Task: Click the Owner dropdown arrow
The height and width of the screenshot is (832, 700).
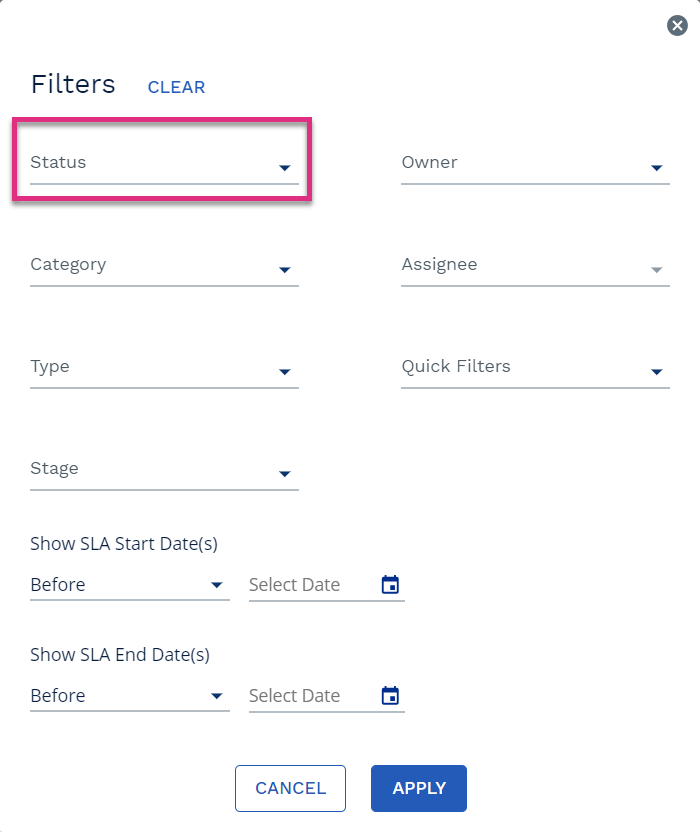Action: (656, 168)
